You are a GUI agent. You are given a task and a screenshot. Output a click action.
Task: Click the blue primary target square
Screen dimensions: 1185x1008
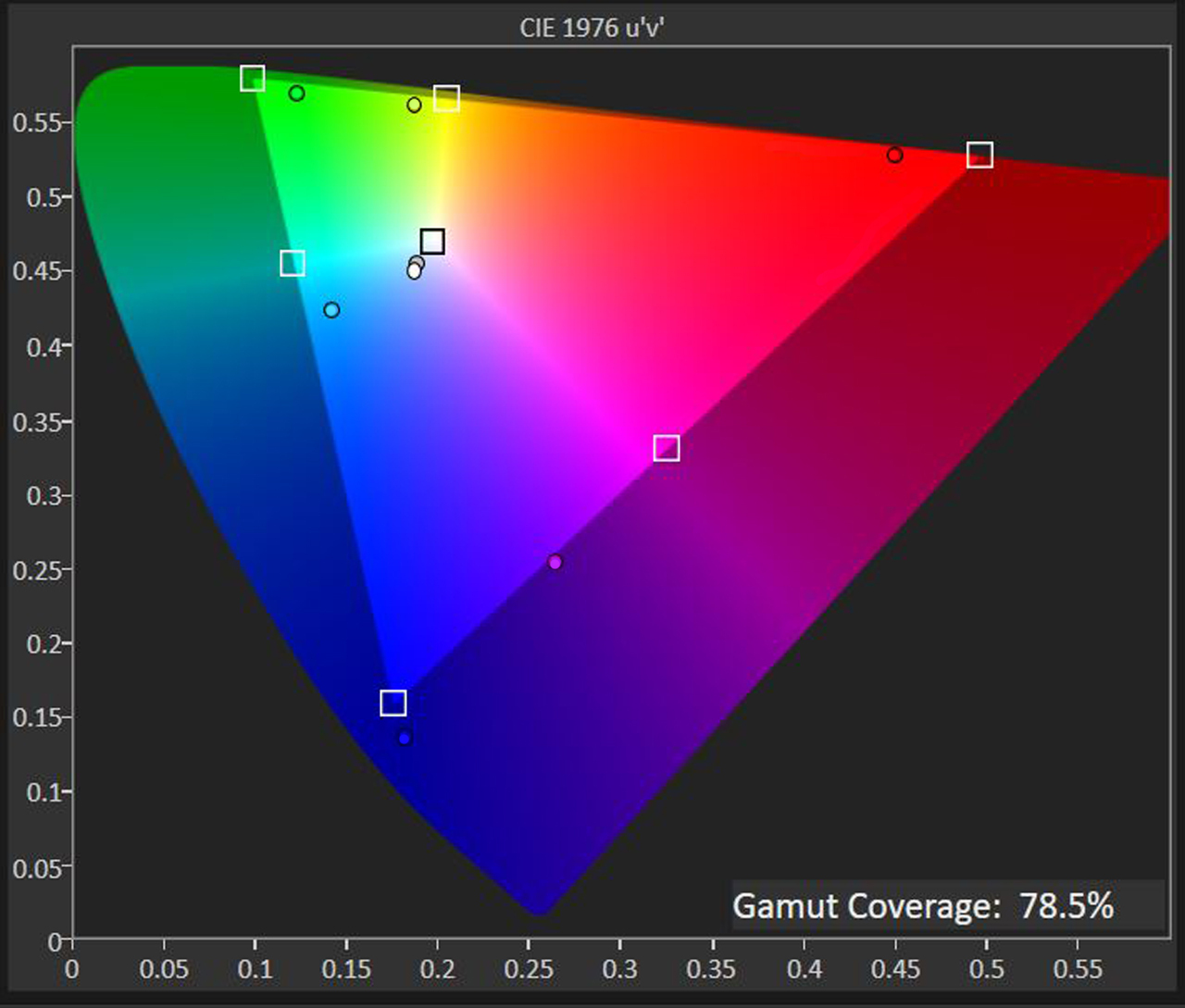(393, 703)
